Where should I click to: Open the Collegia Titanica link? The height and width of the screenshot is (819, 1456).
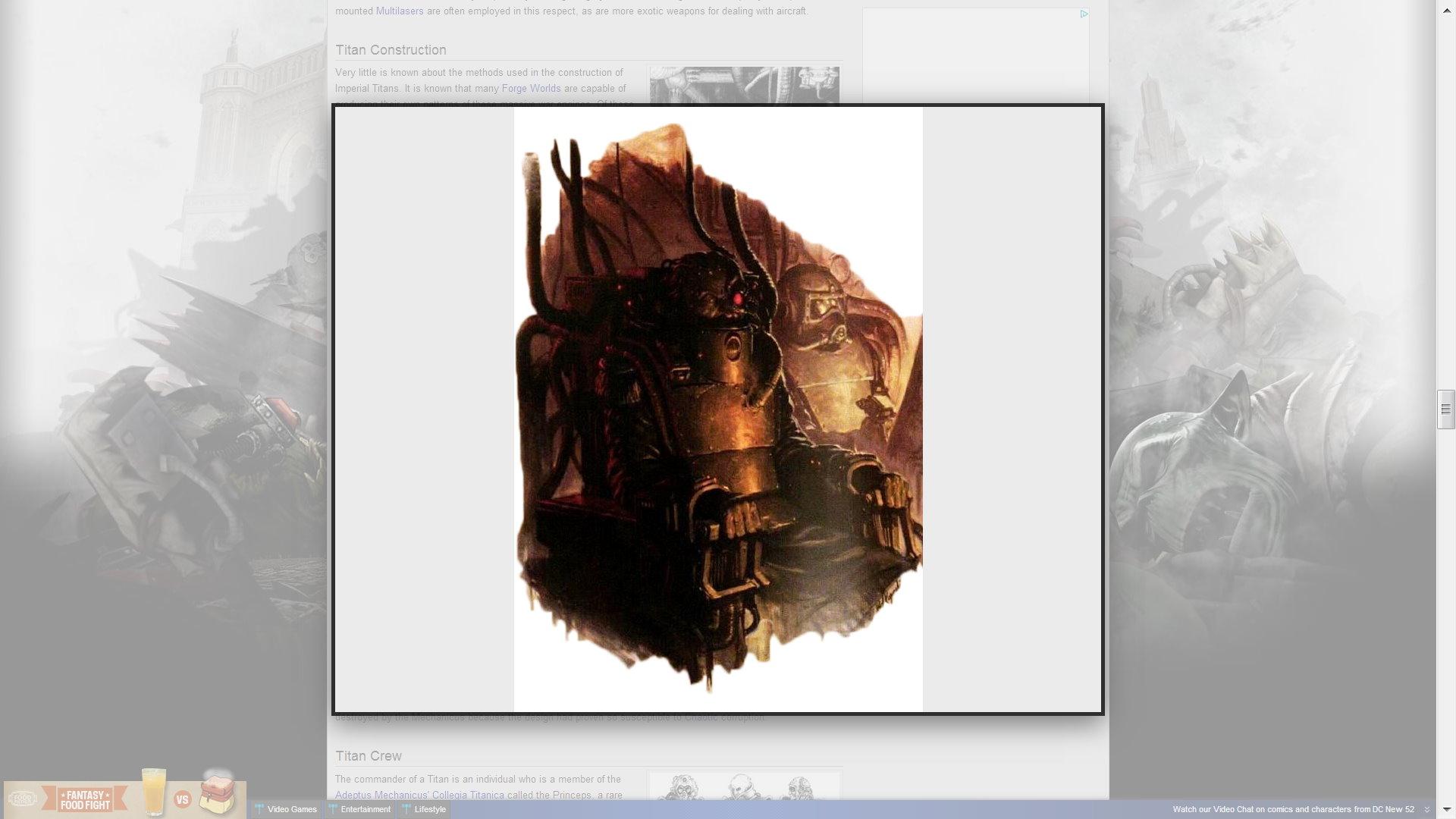468,795
